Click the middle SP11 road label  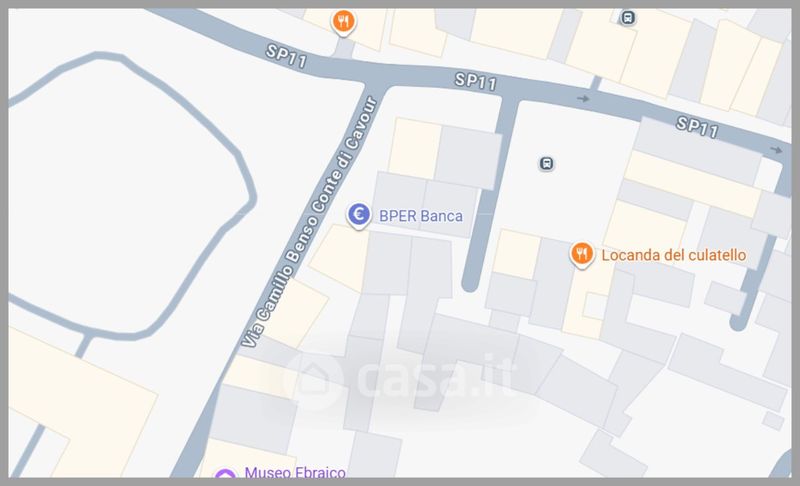click(476, 82)
